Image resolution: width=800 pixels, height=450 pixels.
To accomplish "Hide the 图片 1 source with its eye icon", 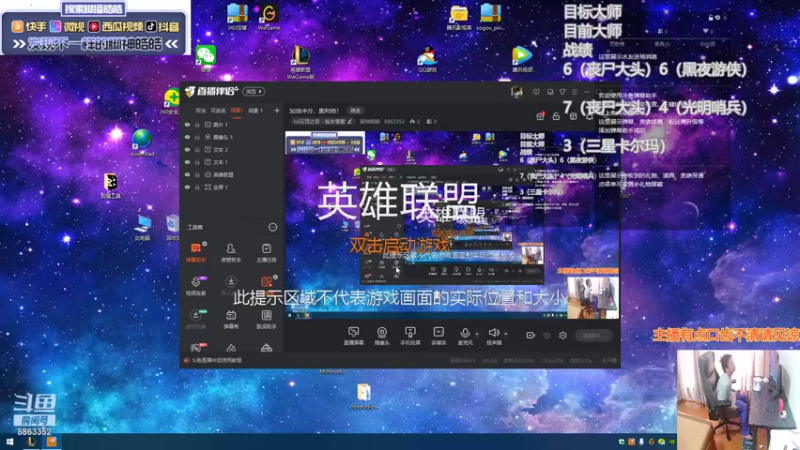I will pyautogui.click(x=187, y=124).
